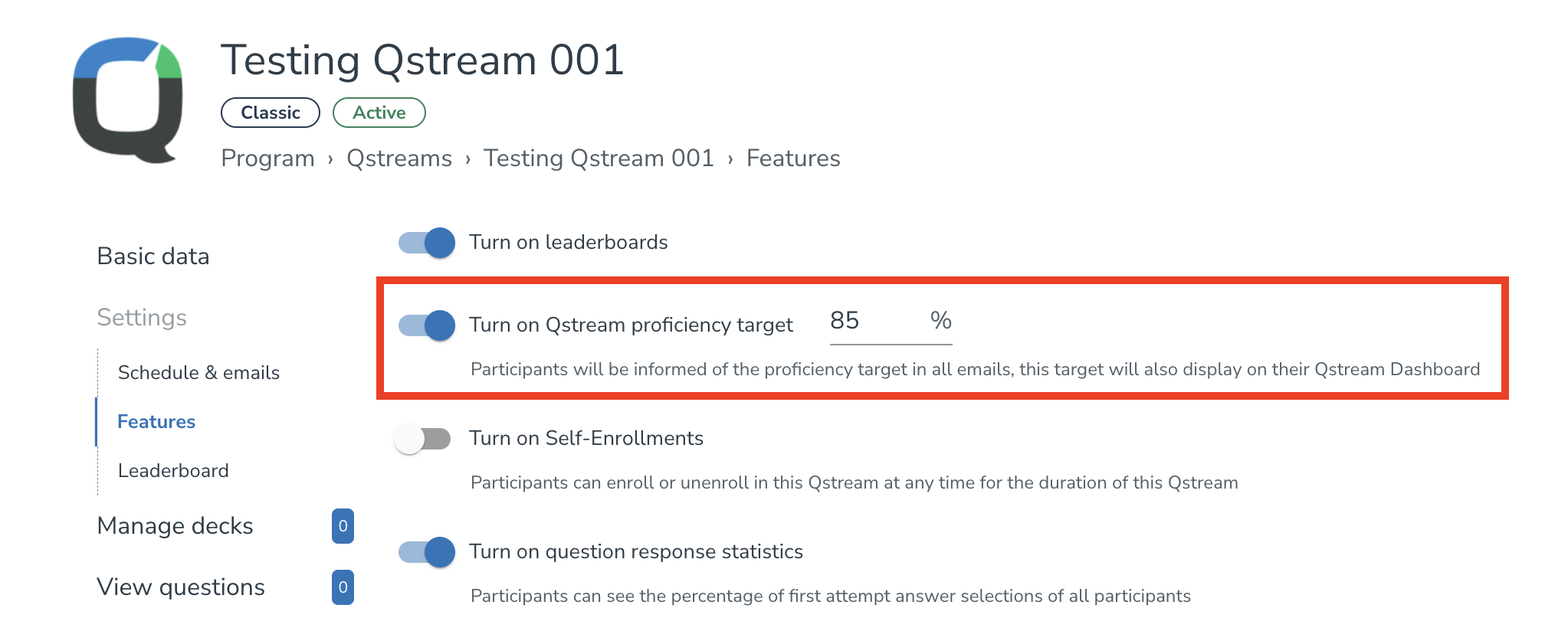Click the Classic badge

pos(270,112)
